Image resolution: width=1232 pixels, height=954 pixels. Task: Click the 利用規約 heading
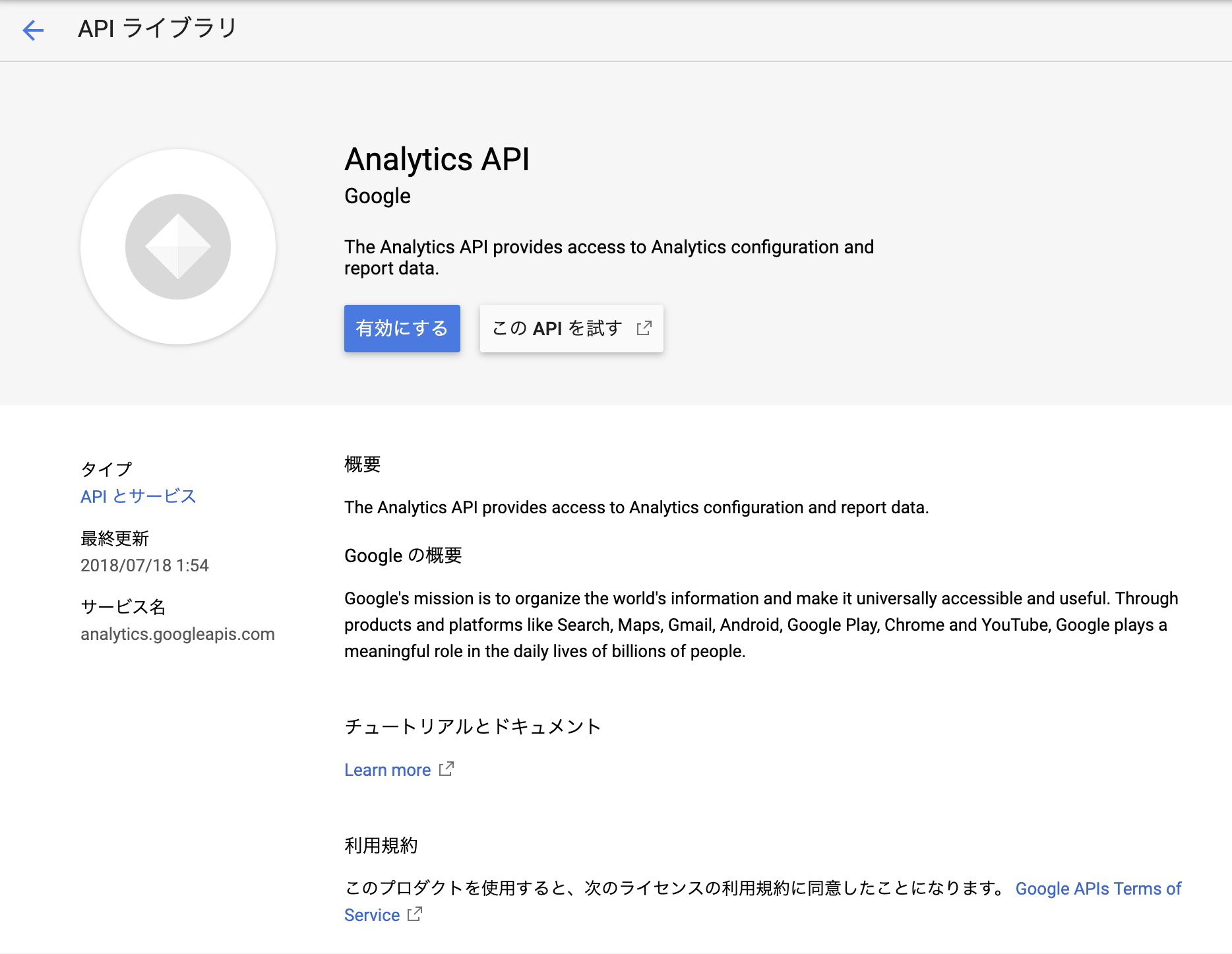(381, 845)
